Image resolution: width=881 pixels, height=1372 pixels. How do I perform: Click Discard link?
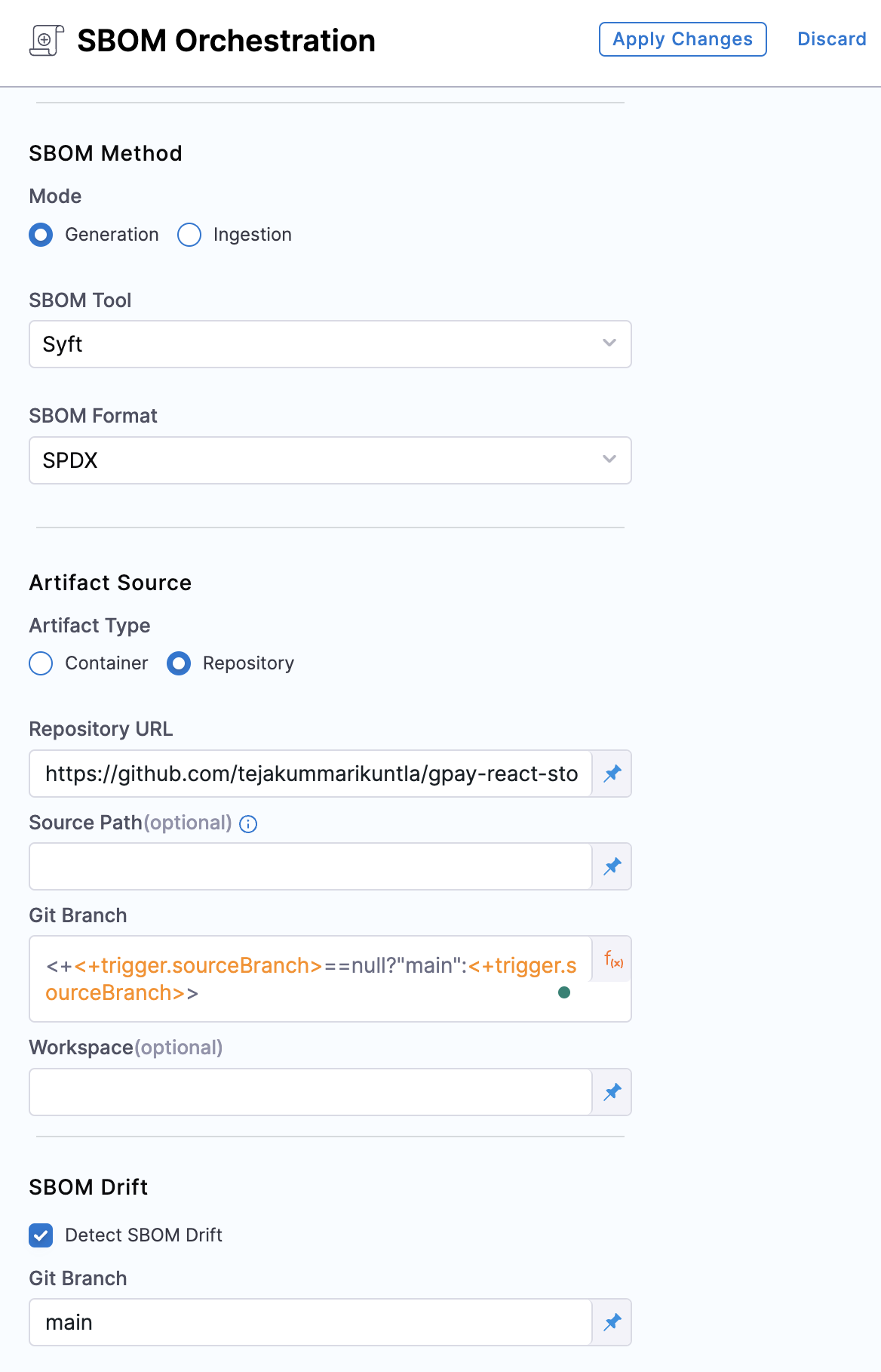pos(832,39)
